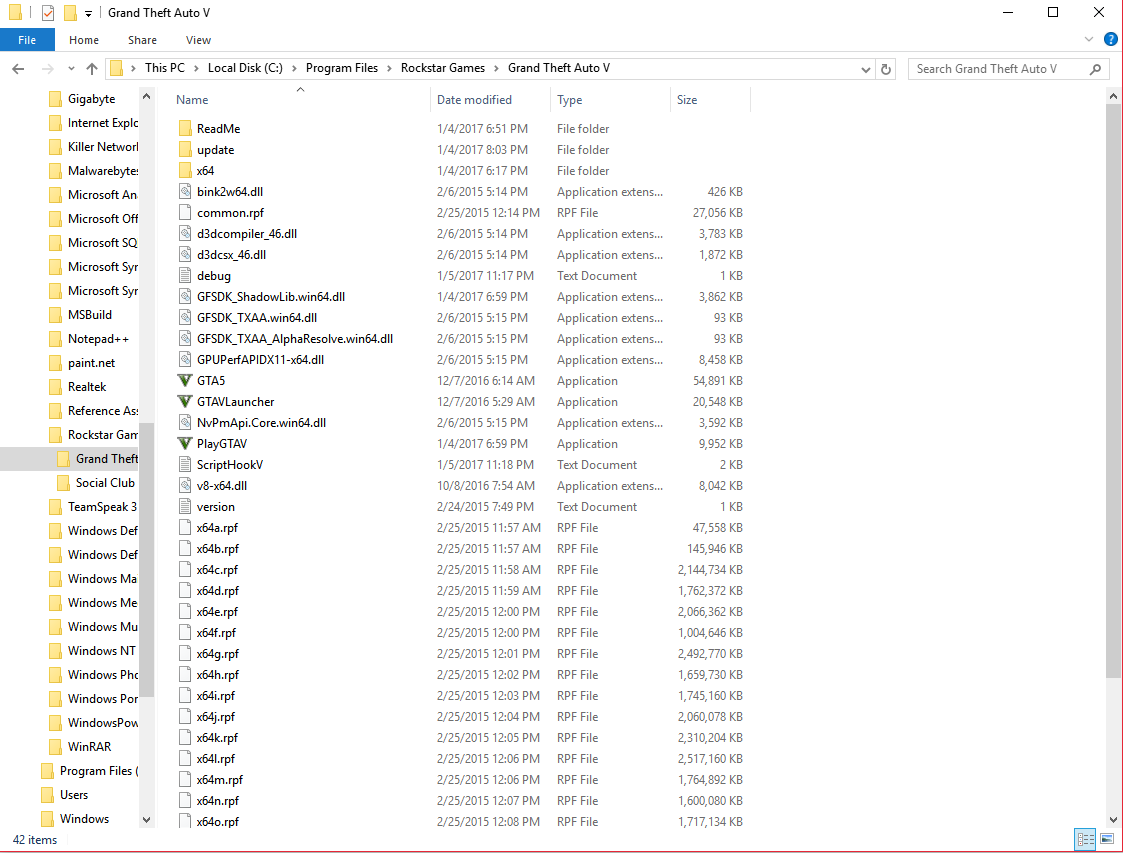
Task: Open the GTA5 application icon
Action: coord(185,381)
